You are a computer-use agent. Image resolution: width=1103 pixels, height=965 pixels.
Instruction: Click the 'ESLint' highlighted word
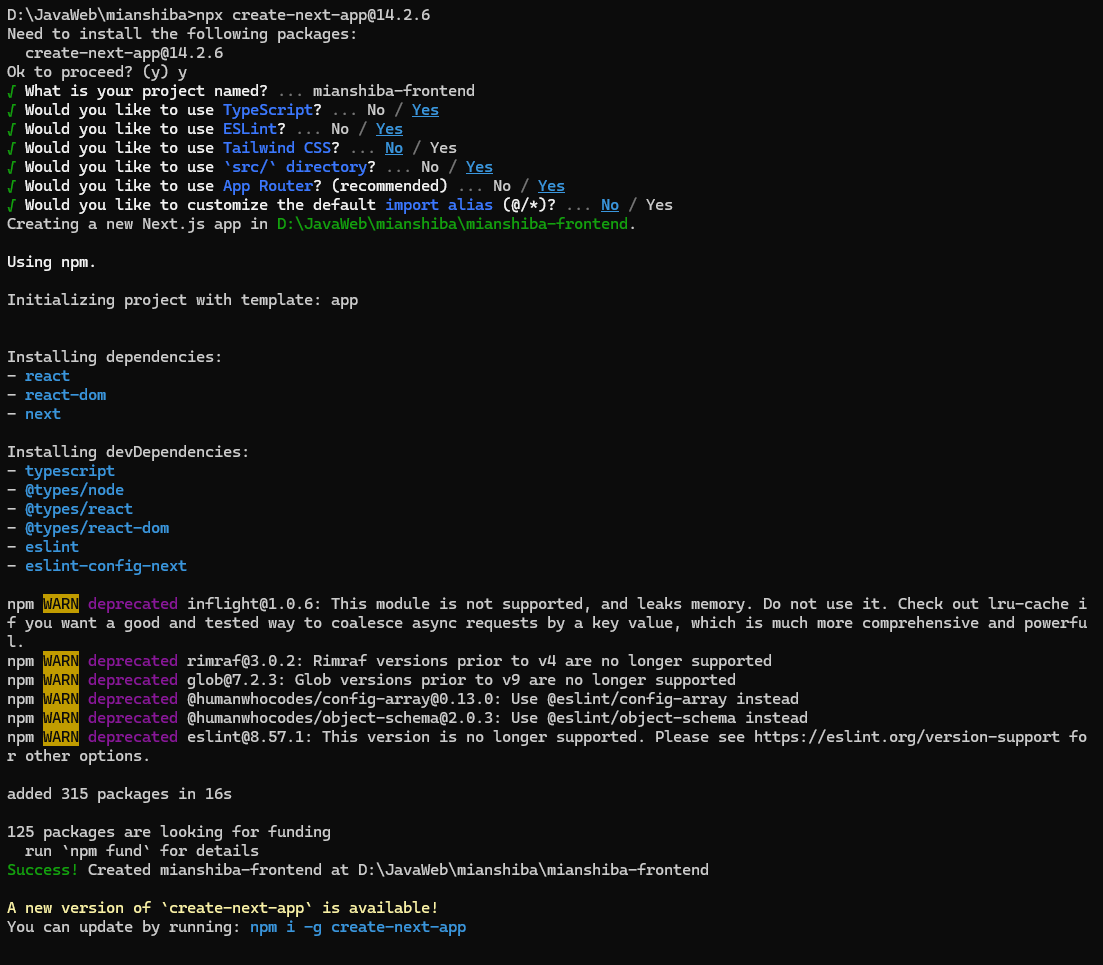pyautogui.click(x=250, y=129)
